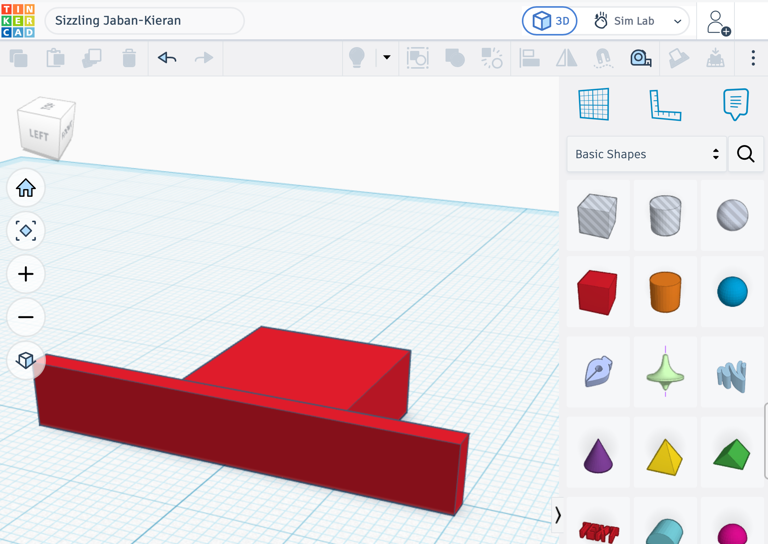The image size is (768, 544).
Task: Invite collaborators with add-person icon
Action: tap(718, 23)
